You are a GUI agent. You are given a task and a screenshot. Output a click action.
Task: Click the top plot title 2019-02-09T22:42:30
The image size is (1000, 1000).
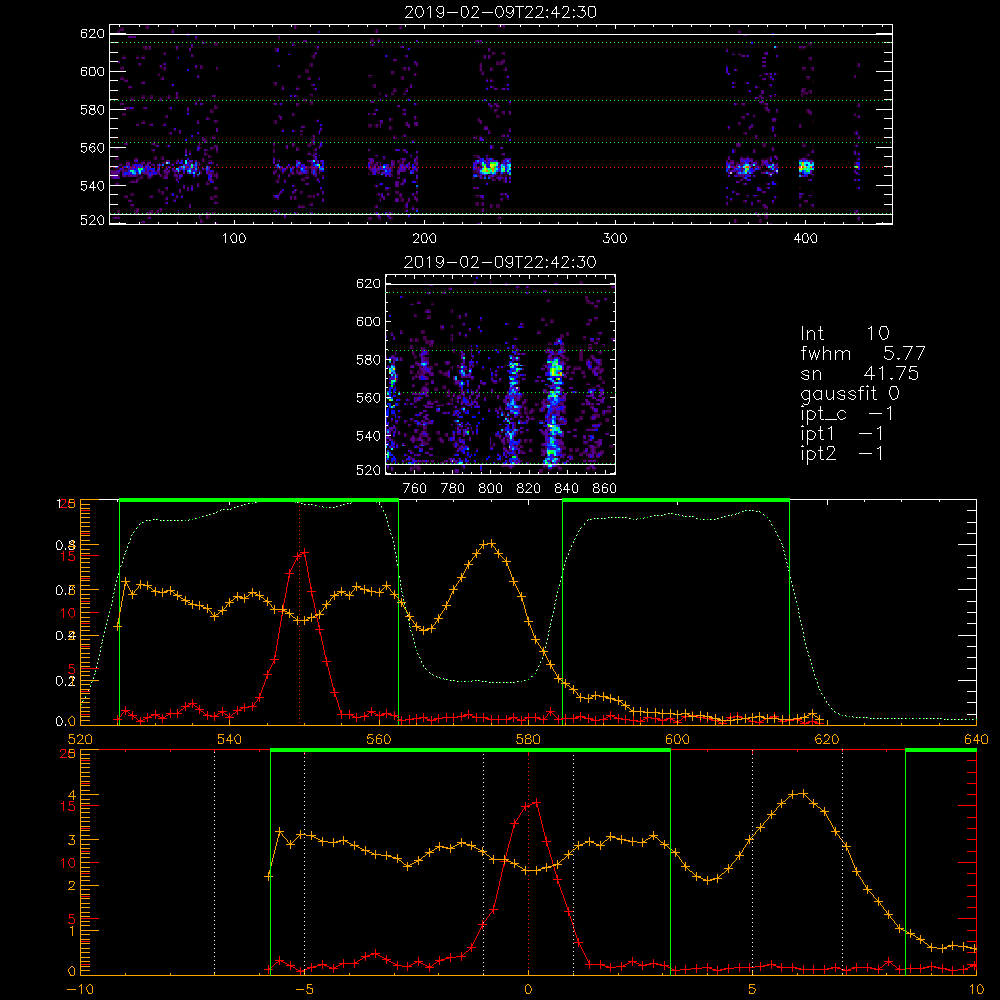click(501, 12)
